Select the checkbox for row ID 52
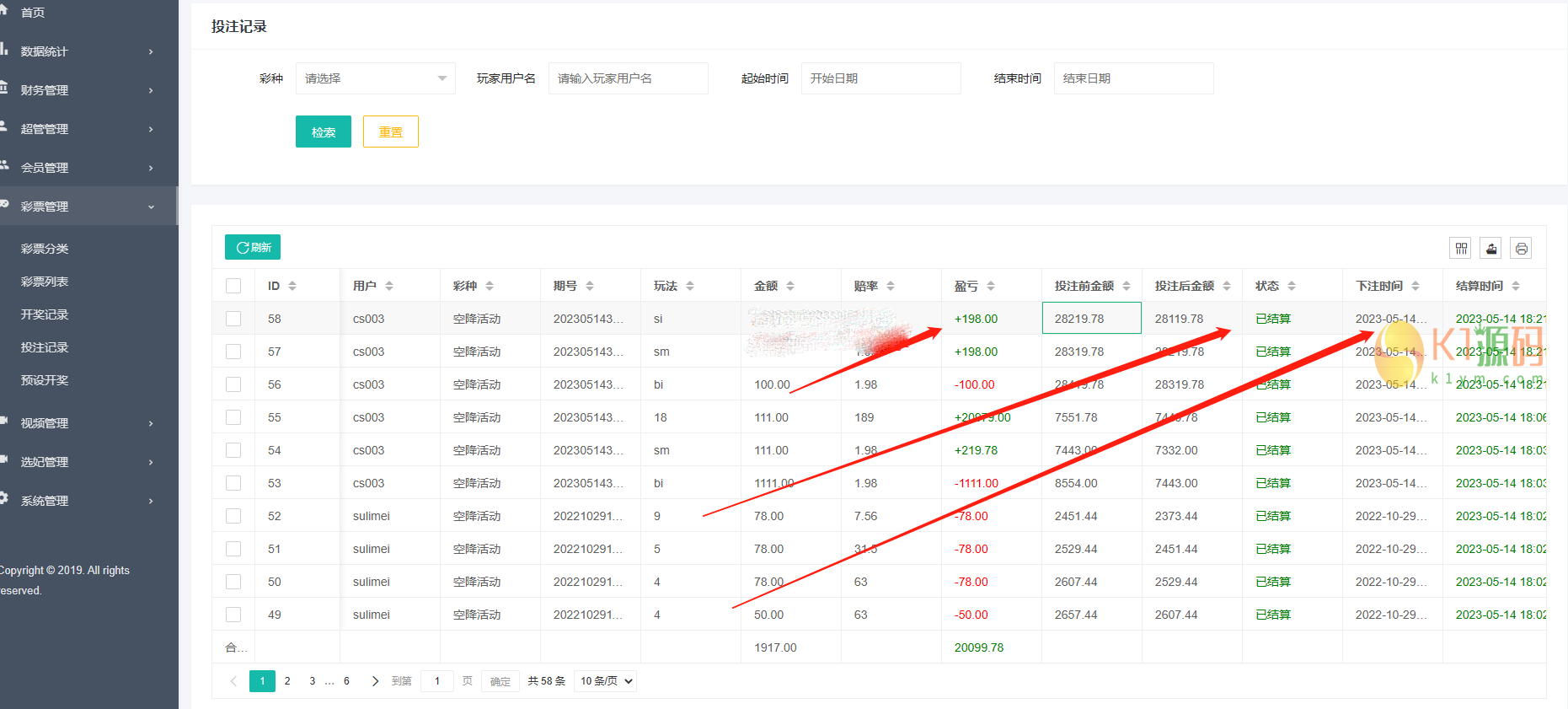This screenshot has height=709, width=1568. 233,516
